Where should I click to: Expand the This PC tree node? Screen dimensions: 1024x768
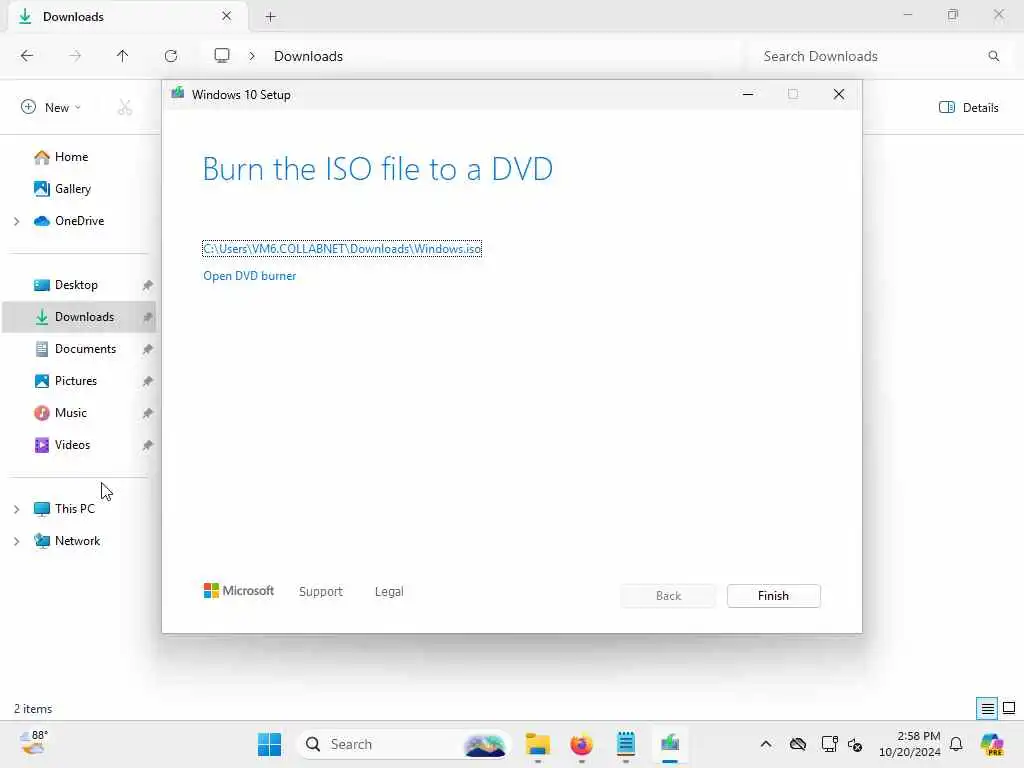tap(17, 509)
